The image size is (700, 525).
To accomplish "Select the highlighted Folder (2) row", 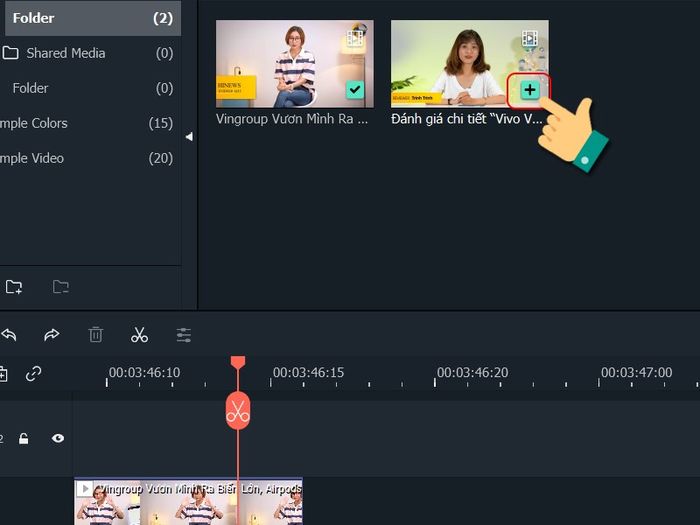I will [93, 18].
